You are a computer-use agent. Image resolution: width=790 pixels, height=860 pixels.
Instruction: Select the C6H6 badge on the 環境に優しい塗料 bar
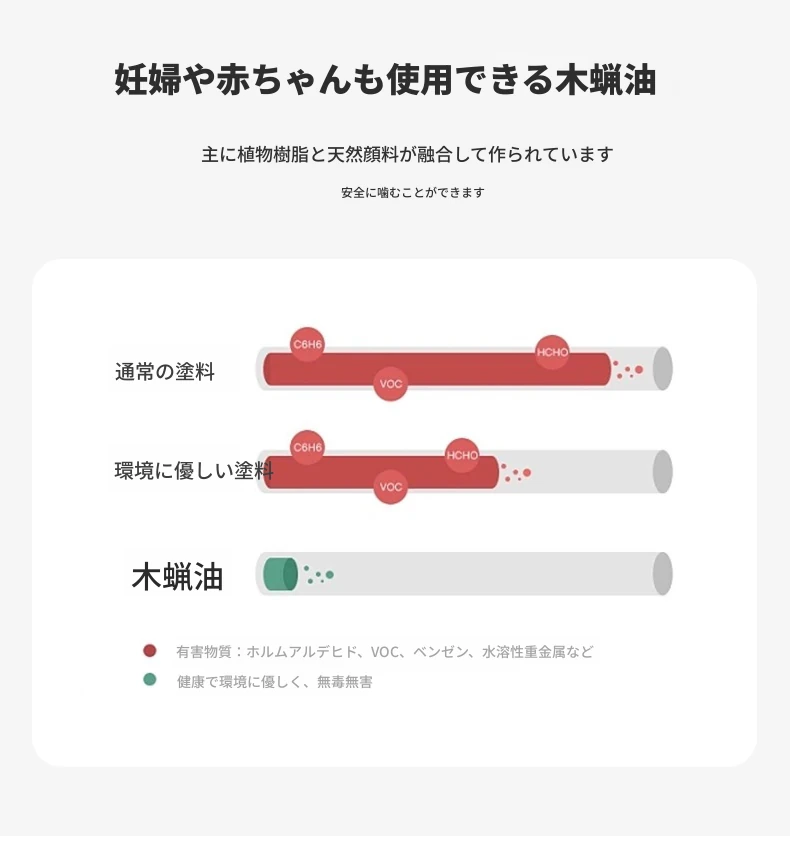(x=307, y=447)
